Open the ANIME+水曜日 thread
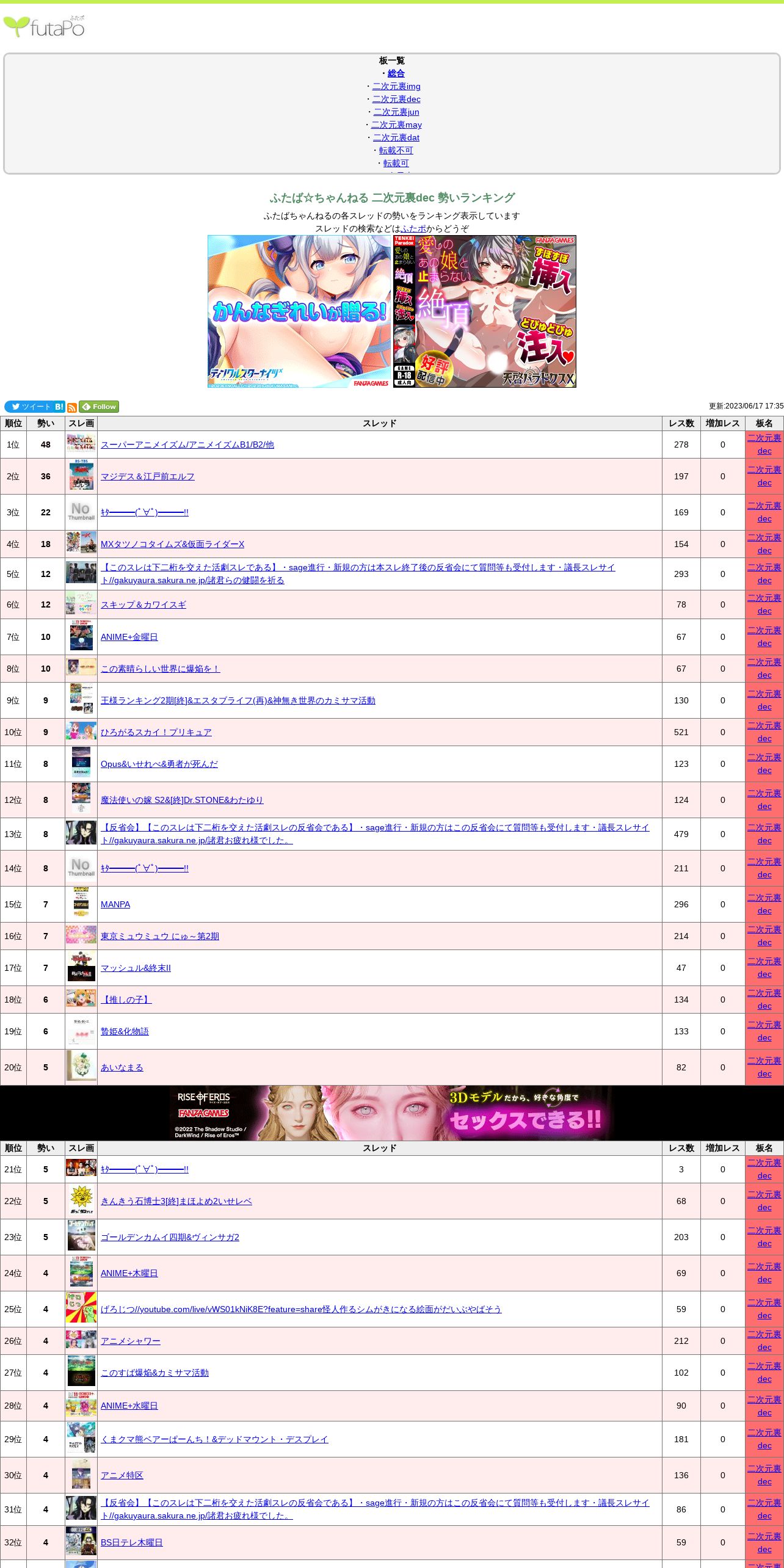The image size is (784, 1568). coord(129,1406)
